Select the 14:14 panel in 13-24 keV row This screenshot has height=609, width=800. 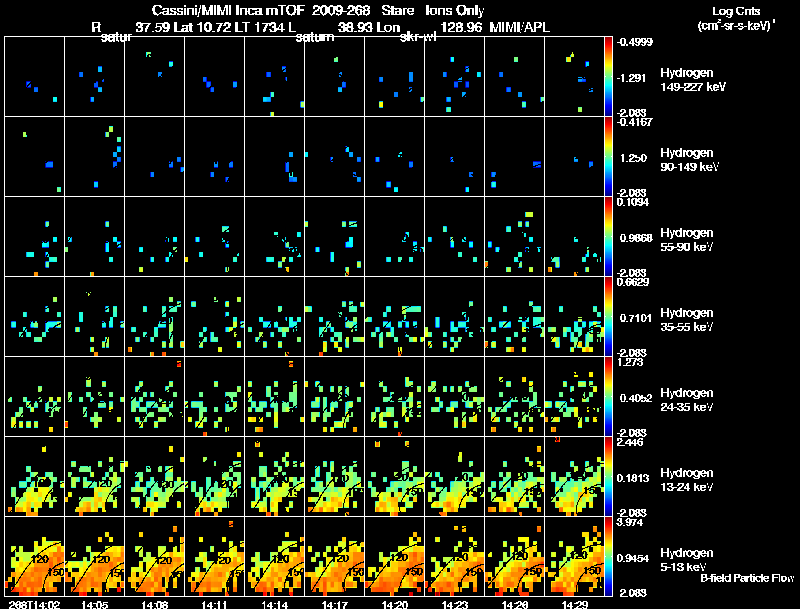(274, 476)
